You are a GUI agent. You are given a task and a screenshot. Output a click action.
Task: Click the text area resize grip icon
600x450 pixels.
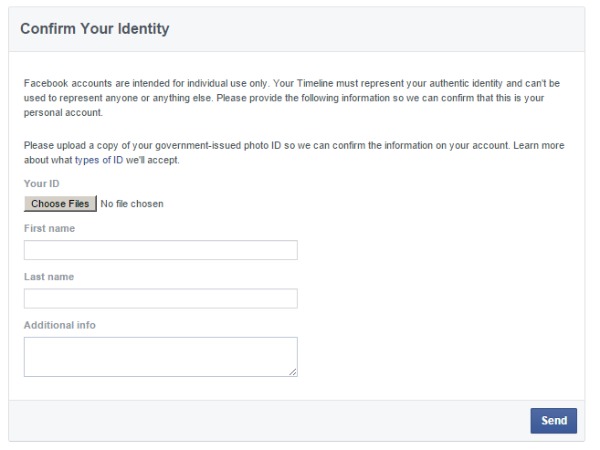click(x=293, y=372)
